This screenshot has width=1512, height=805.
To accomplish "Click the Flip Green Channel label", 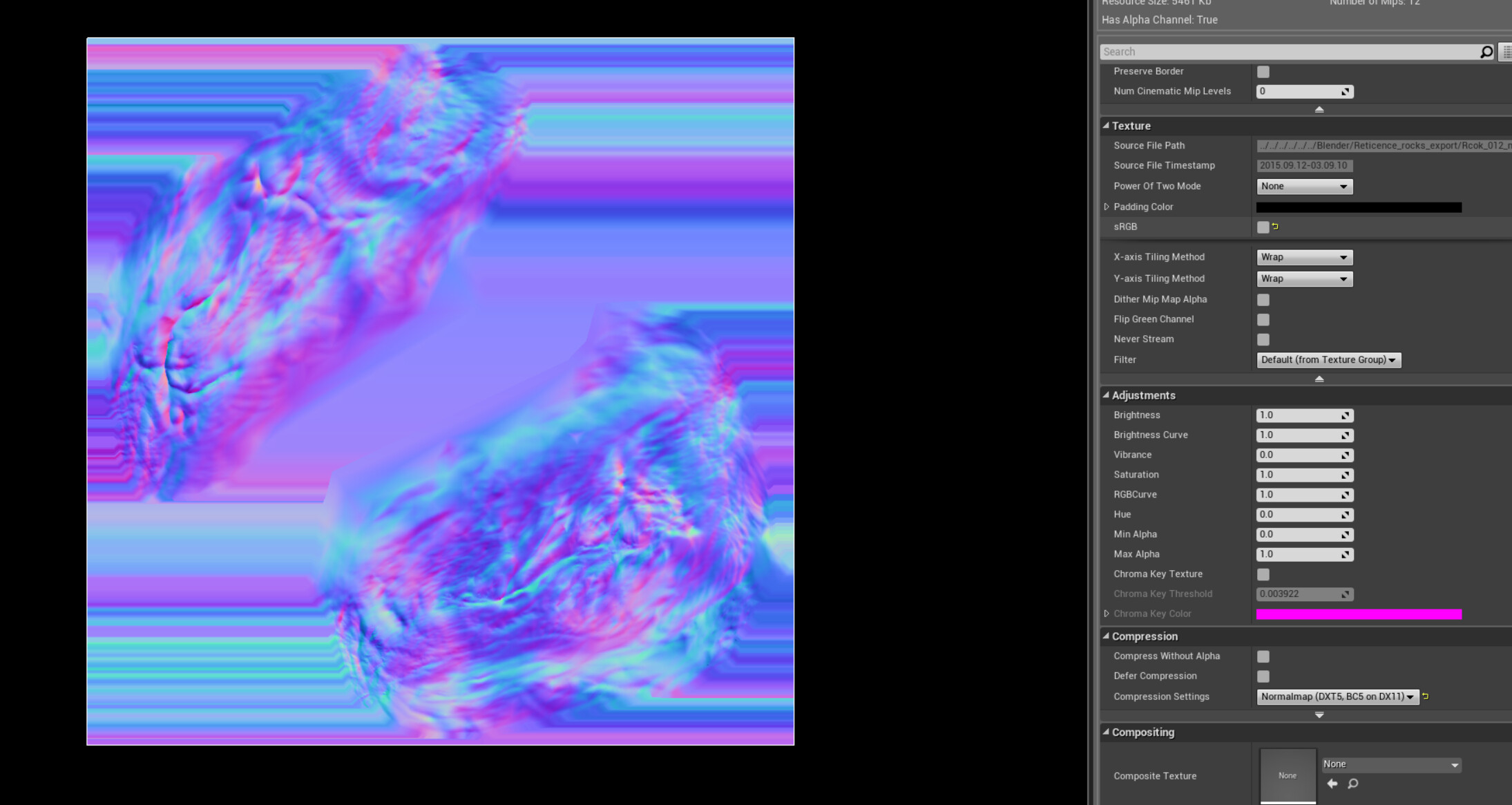I will click(1154, 319).
